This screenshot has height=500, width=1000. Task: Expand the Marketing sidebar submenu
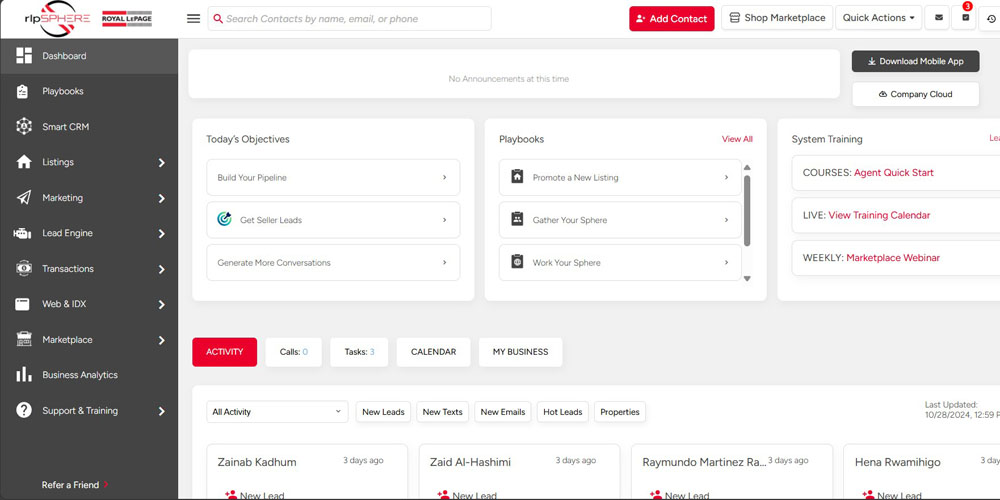[x=161, y=198]
